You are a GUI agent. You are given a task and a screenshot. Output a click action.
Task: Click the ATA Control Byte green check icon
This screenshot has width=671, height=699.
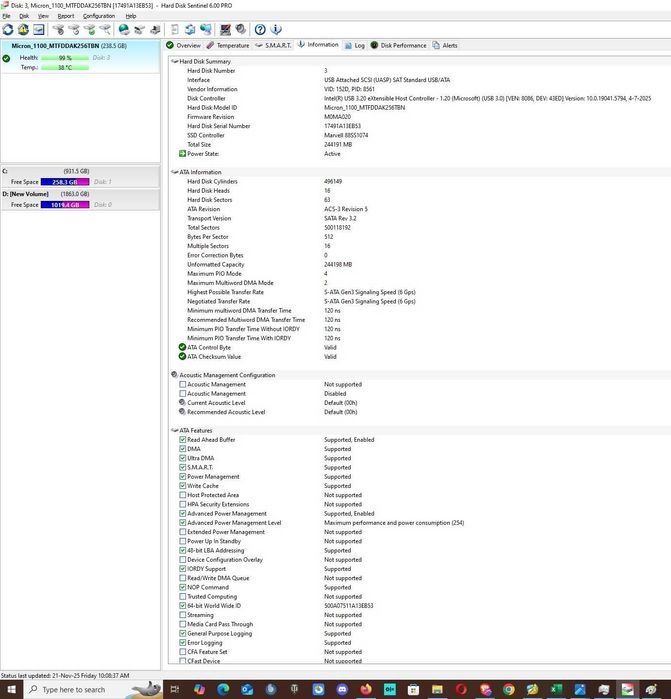point(182,347)
